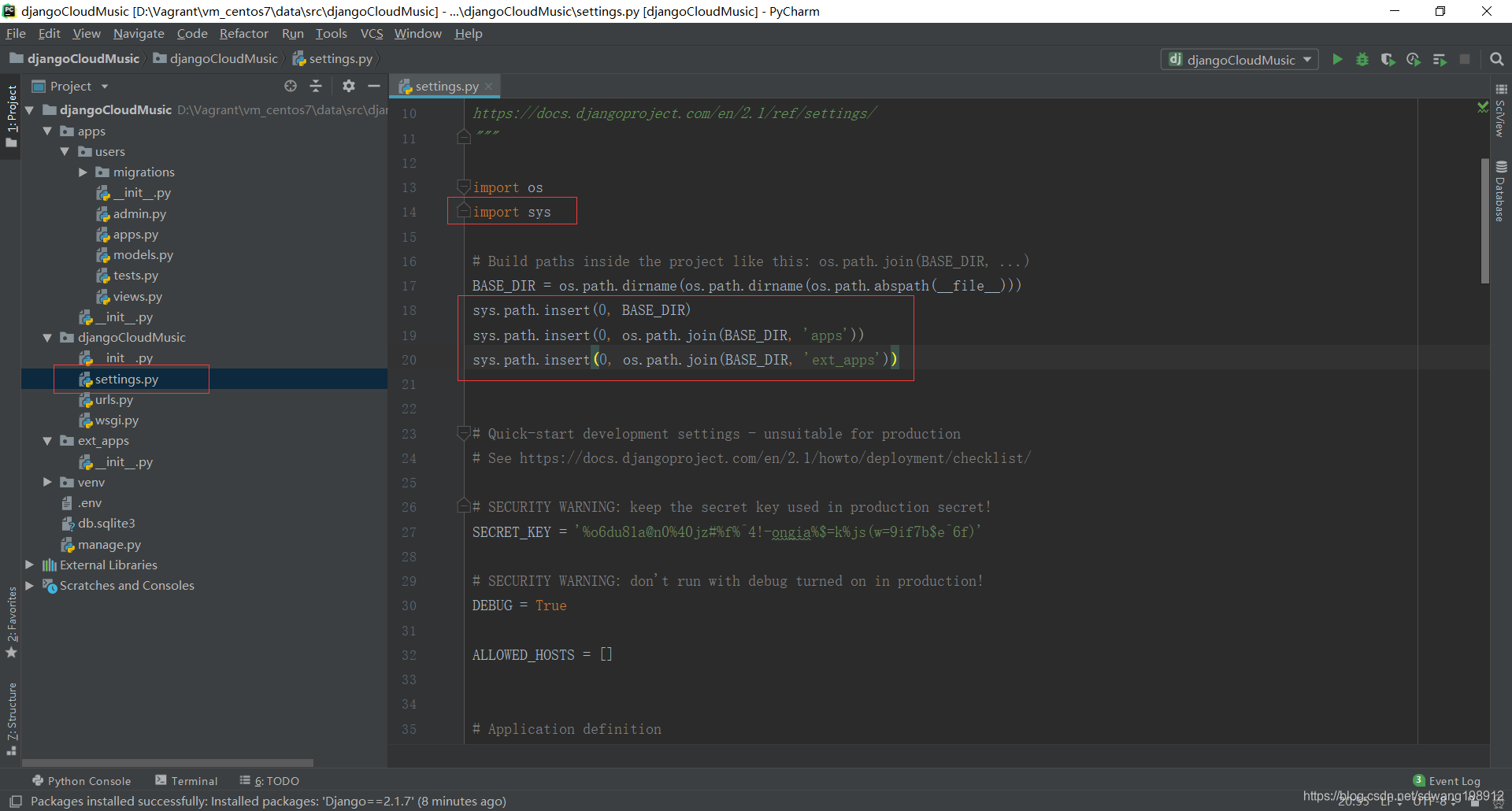Hide the Project panel with minus icon

[x=374, y=86]
